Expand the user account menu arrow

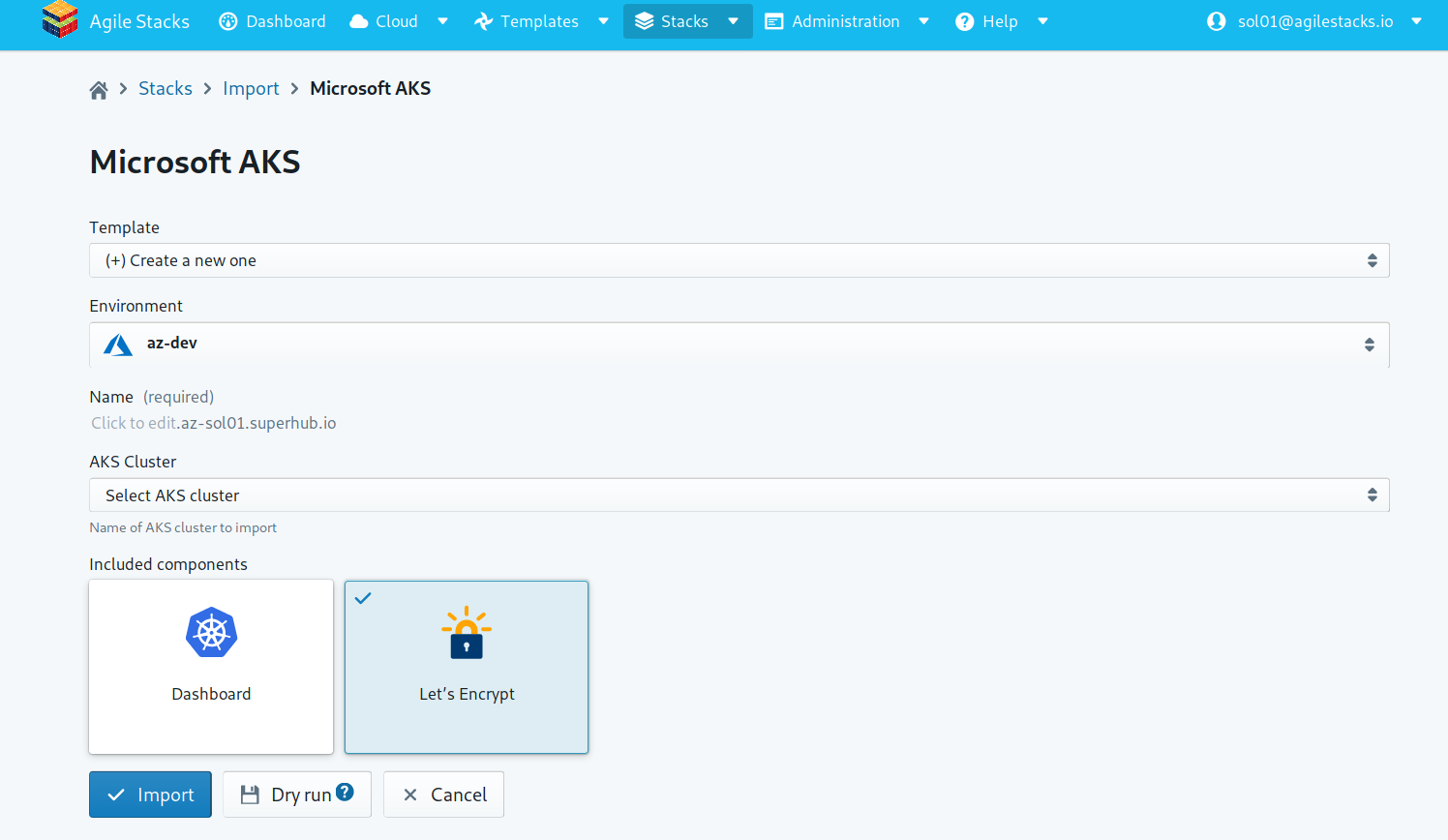[1416, 21]
